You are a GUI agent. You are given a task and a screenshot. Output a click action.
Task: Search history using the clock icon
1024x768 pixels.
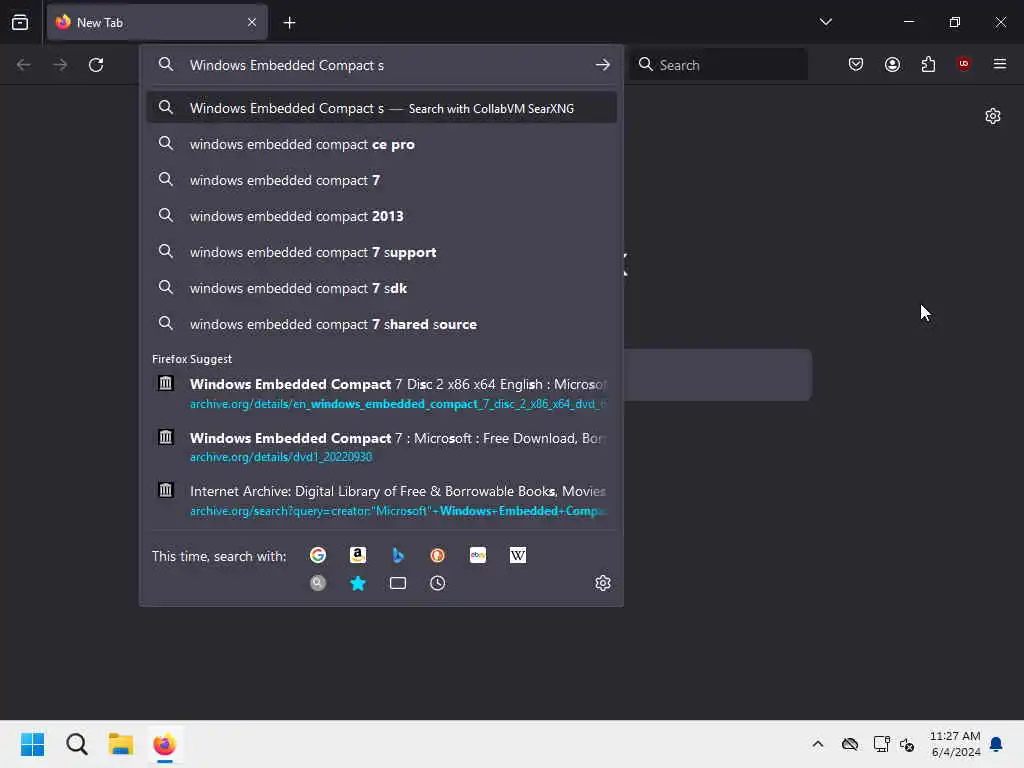pos(438,583)
